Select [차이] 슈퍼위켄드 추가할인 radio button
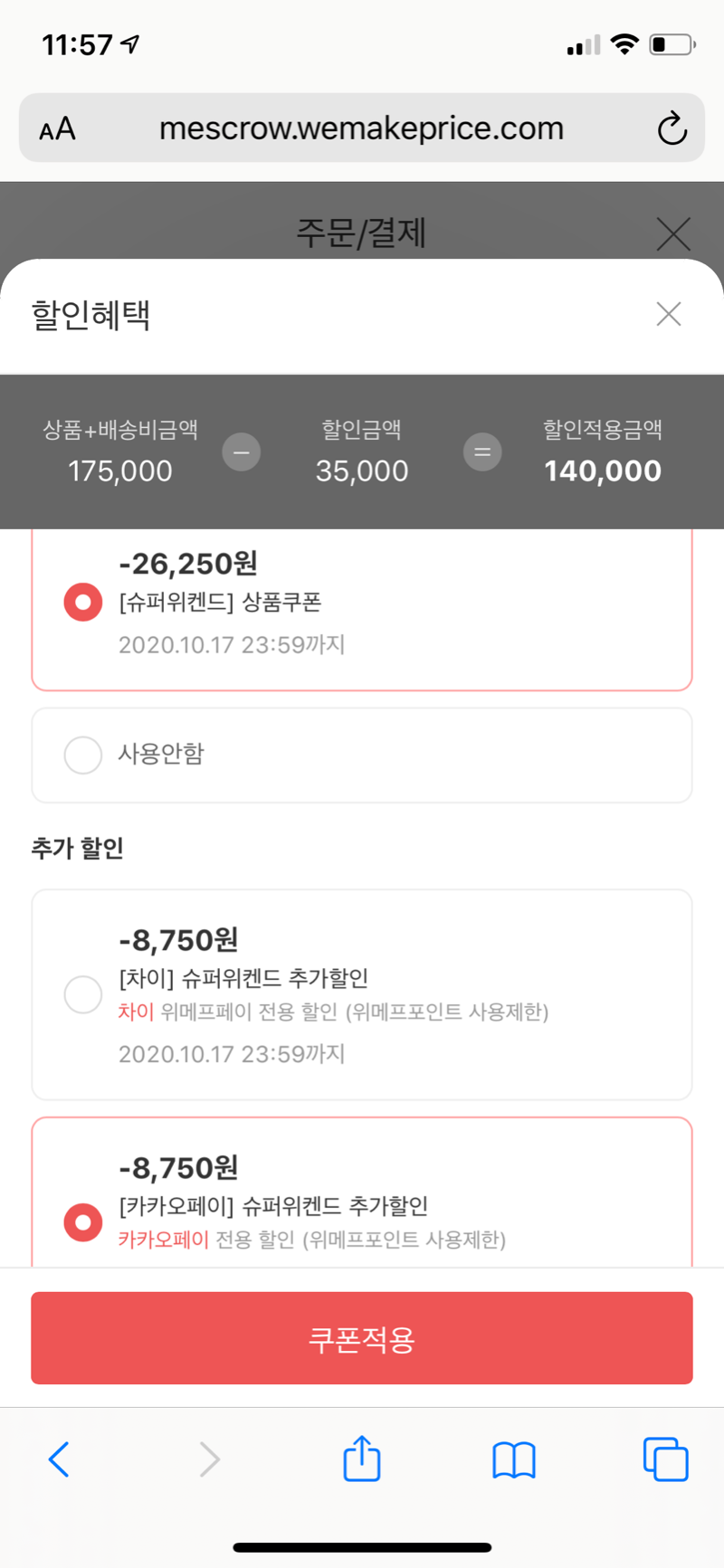The width and height of the screenshot is (724, 1568). (x=82, y=994)
